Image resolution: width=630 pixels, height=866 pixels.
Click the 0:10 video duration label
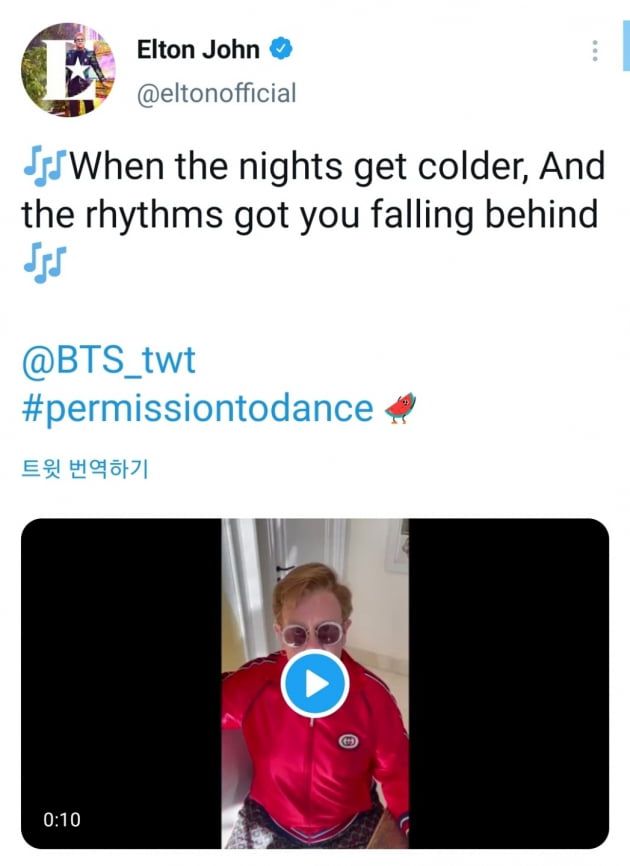click(62, 819)
